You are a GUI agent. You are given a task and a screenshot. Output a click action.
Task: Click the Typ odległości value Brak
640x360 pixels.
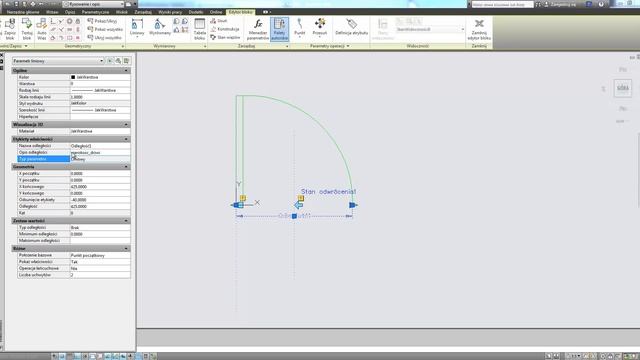(100, 227)
